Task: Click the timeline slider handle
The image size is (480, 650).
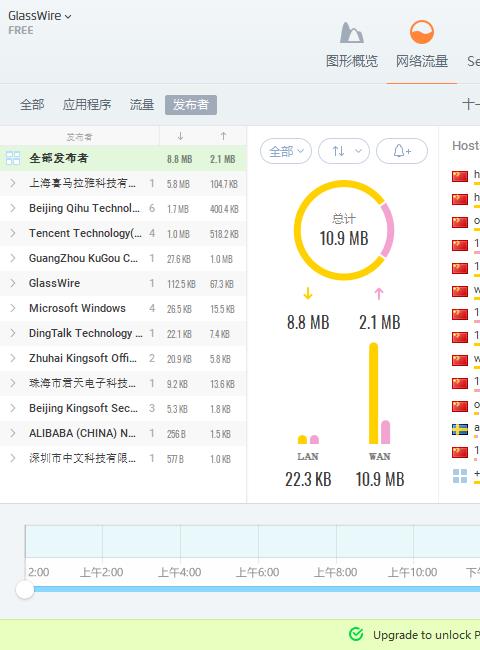Action: (25, 589)
